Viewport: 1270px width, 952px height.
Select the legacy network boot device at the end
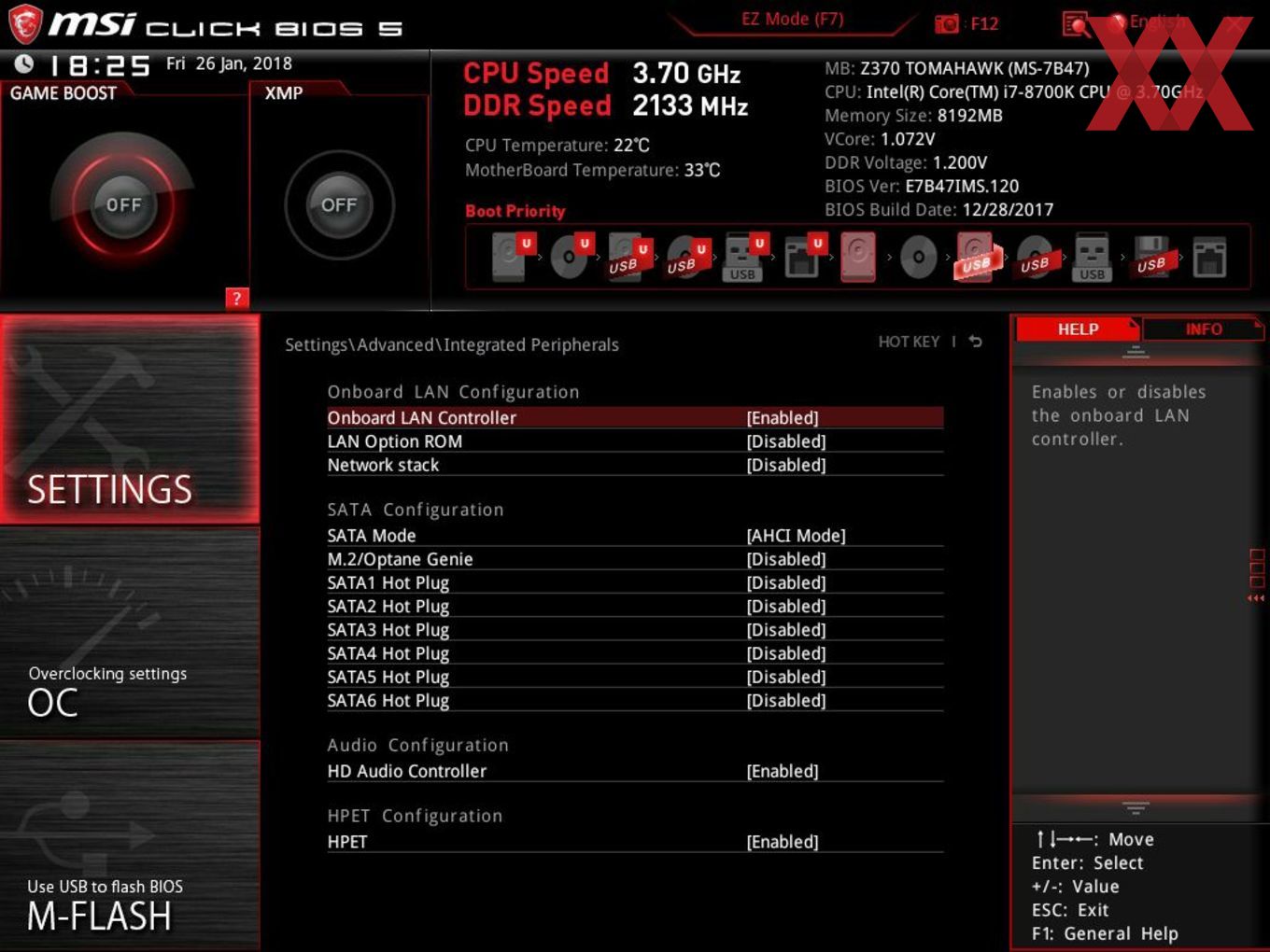(x=1209, y=258)
